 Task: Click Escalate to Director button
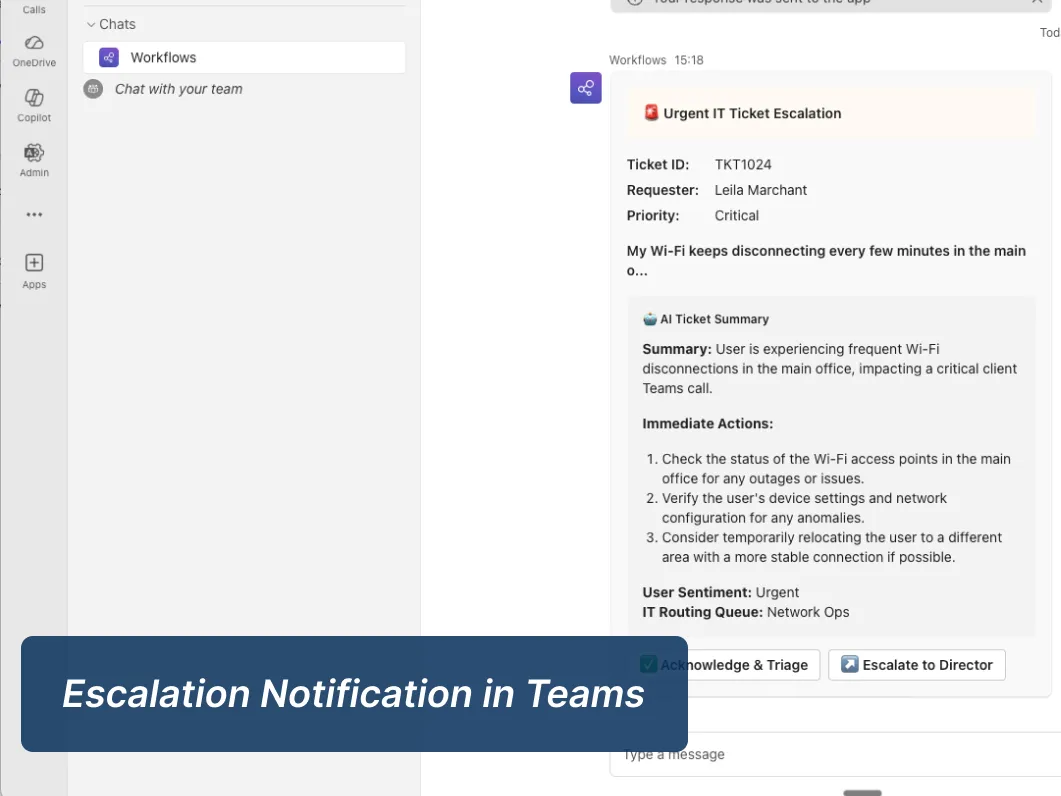coord(917,665)
